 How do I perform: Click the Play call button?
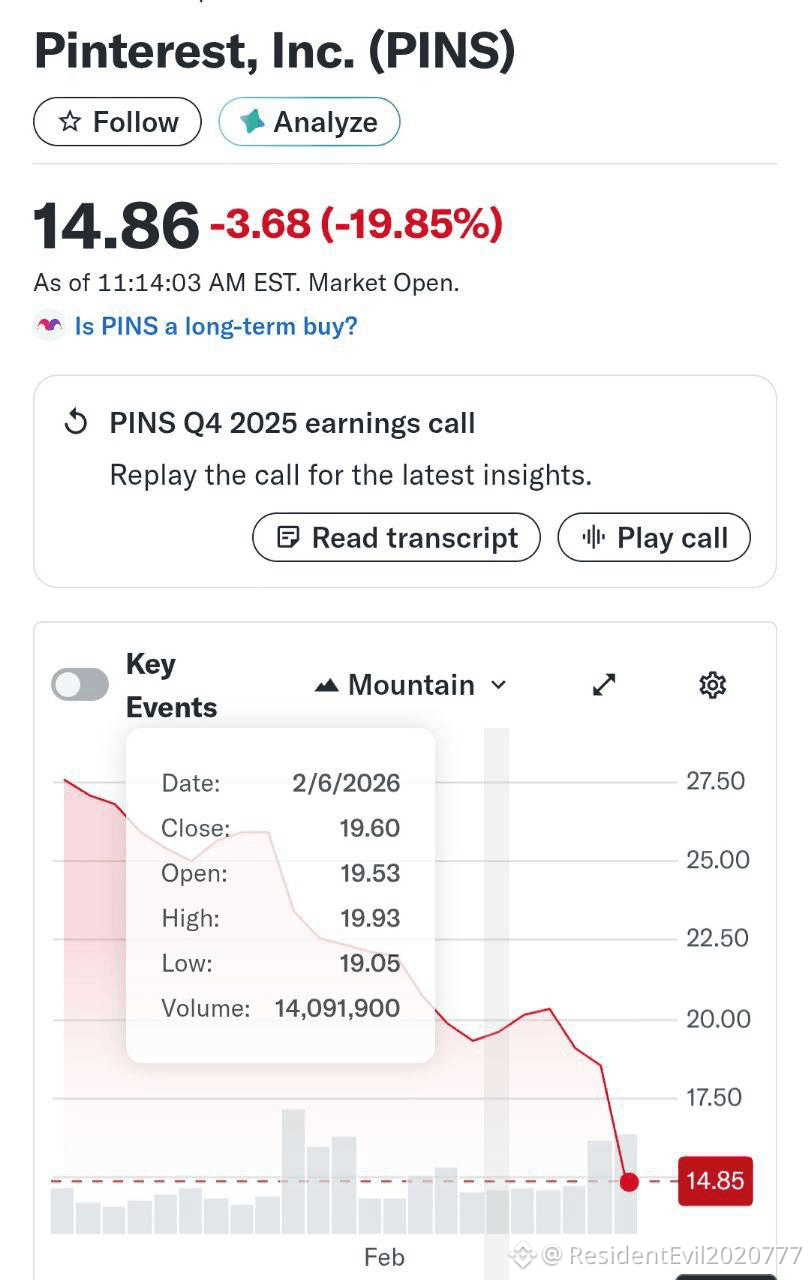coord(654,538)
